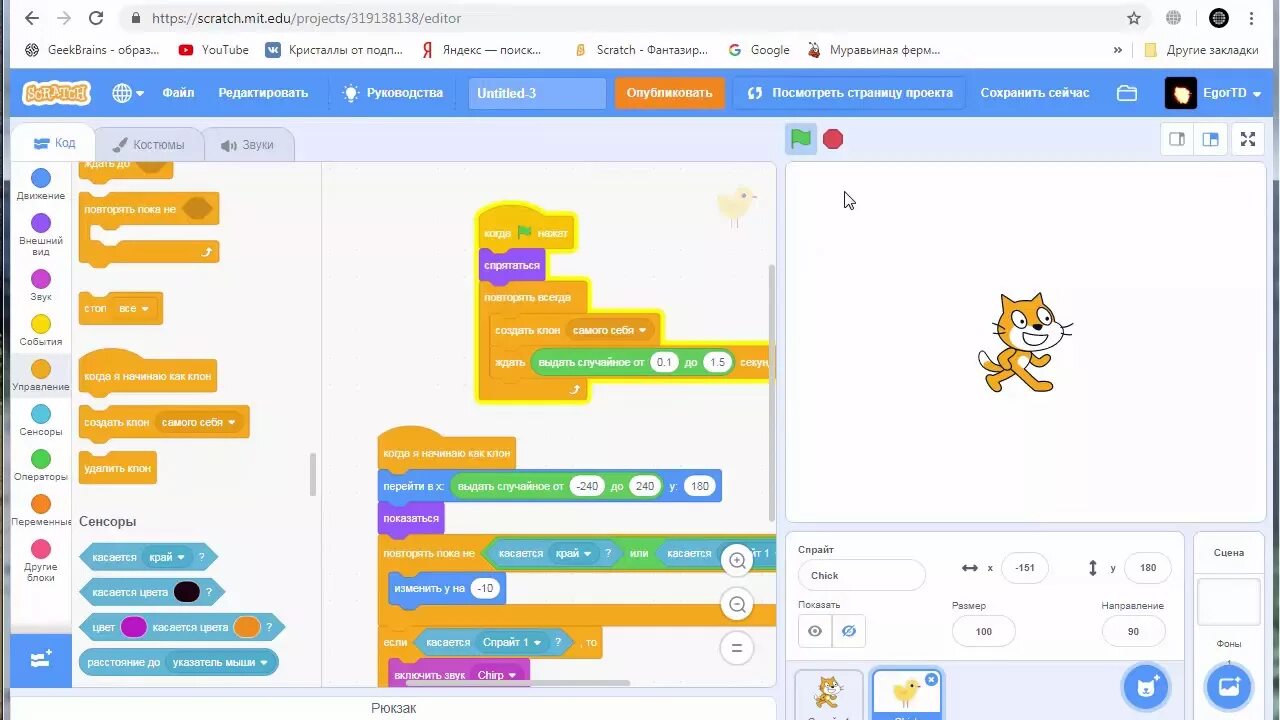Click the Размер value field

[983, 631]
